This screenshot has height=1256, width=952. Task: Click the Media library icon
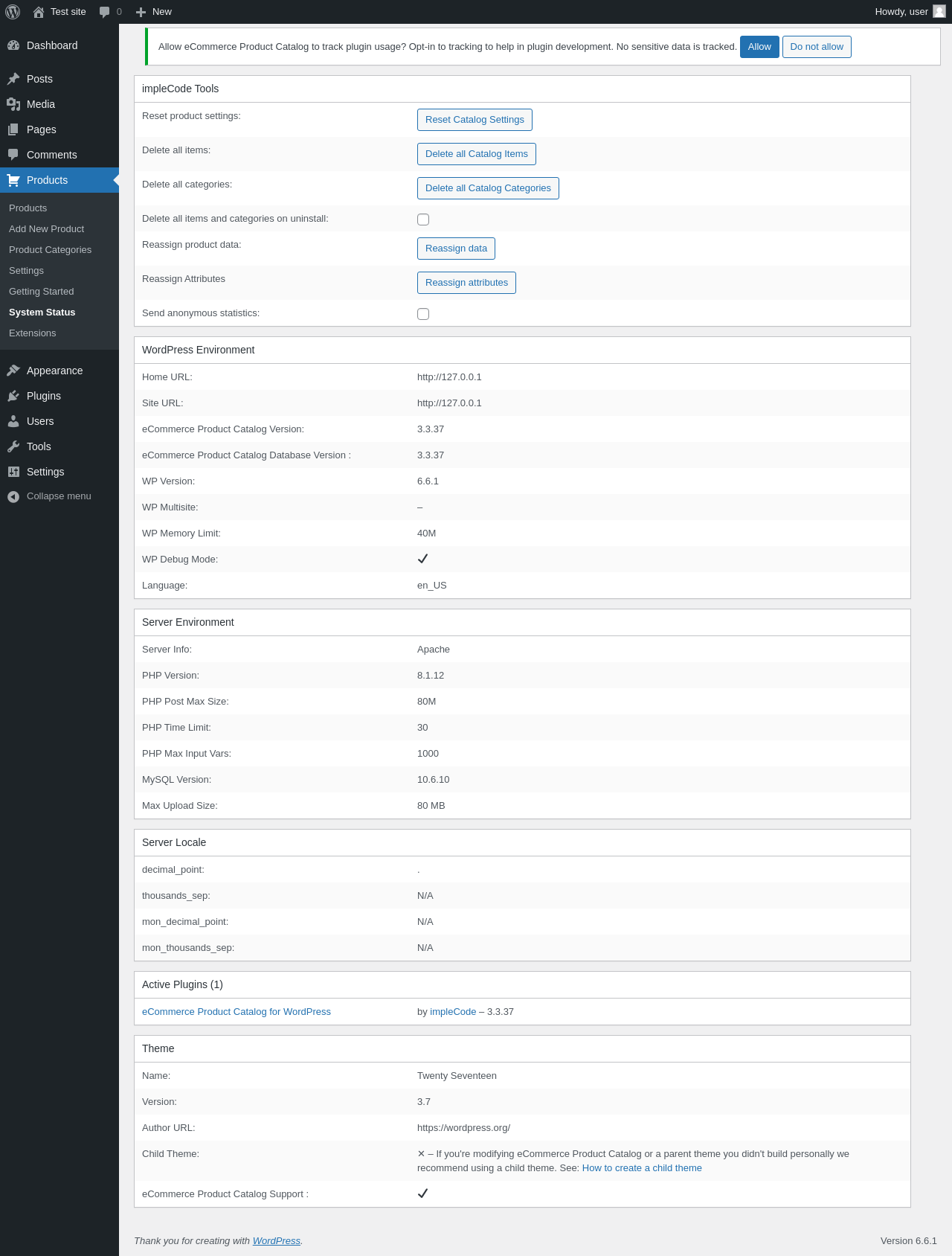(x=13, y=104)
